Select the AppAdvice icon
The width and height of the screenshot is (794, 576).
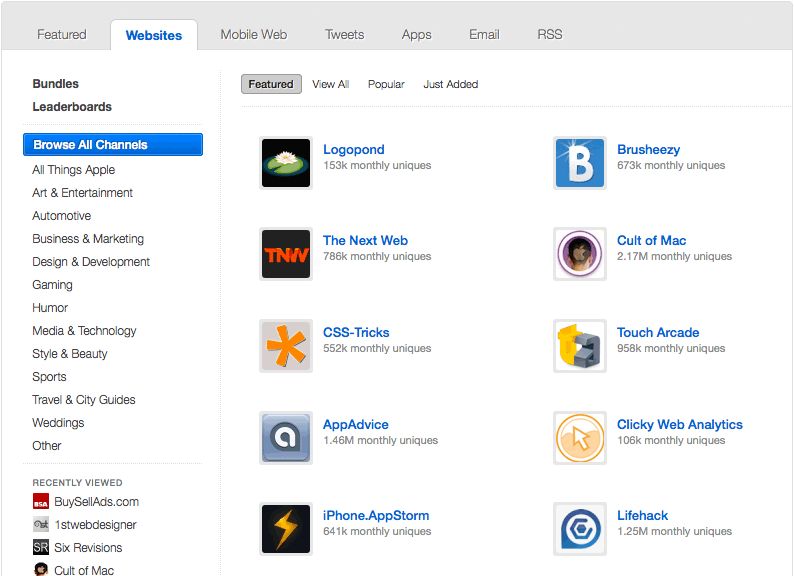[286, 438]
